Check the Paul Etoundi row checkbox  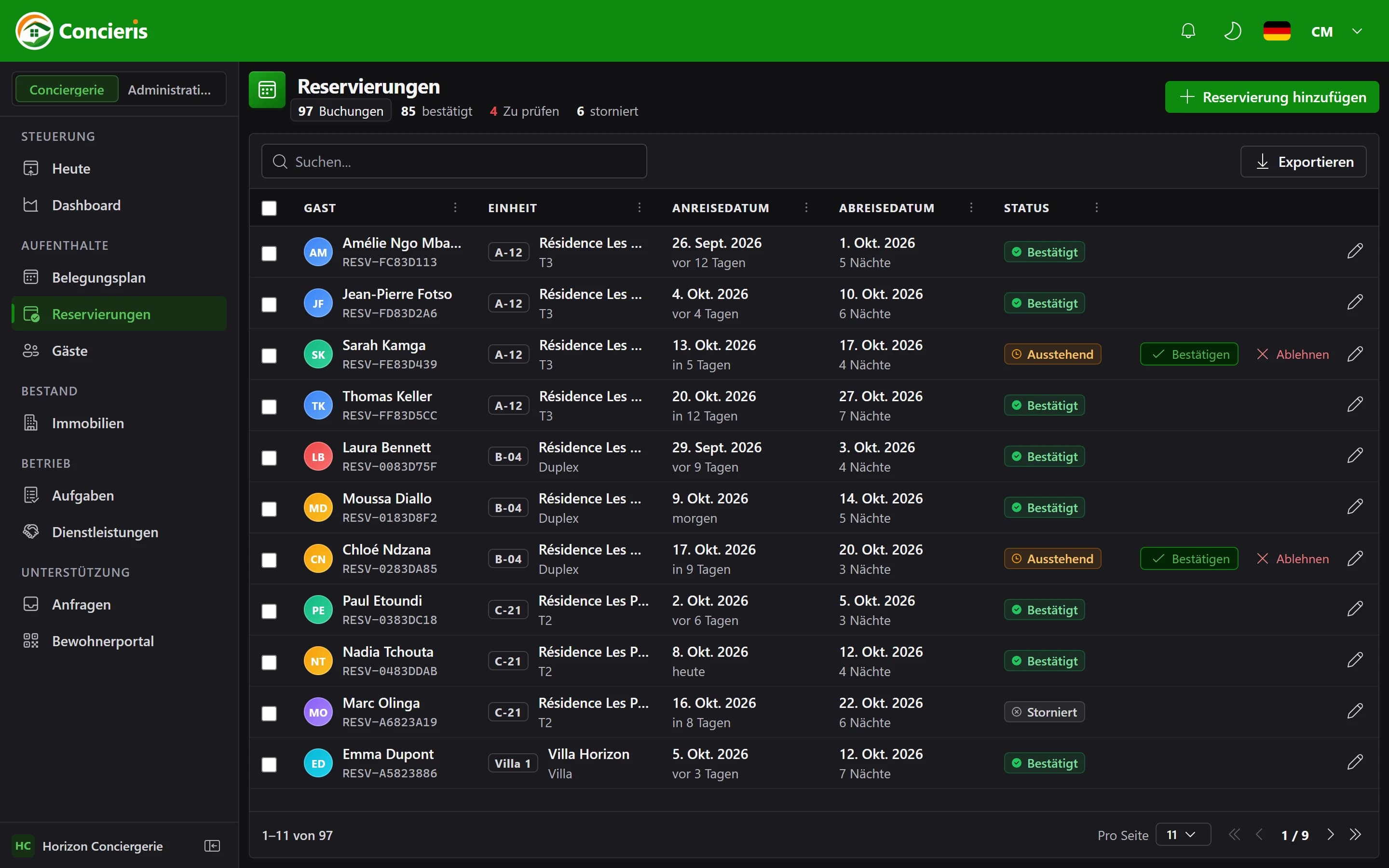(269, 611)
